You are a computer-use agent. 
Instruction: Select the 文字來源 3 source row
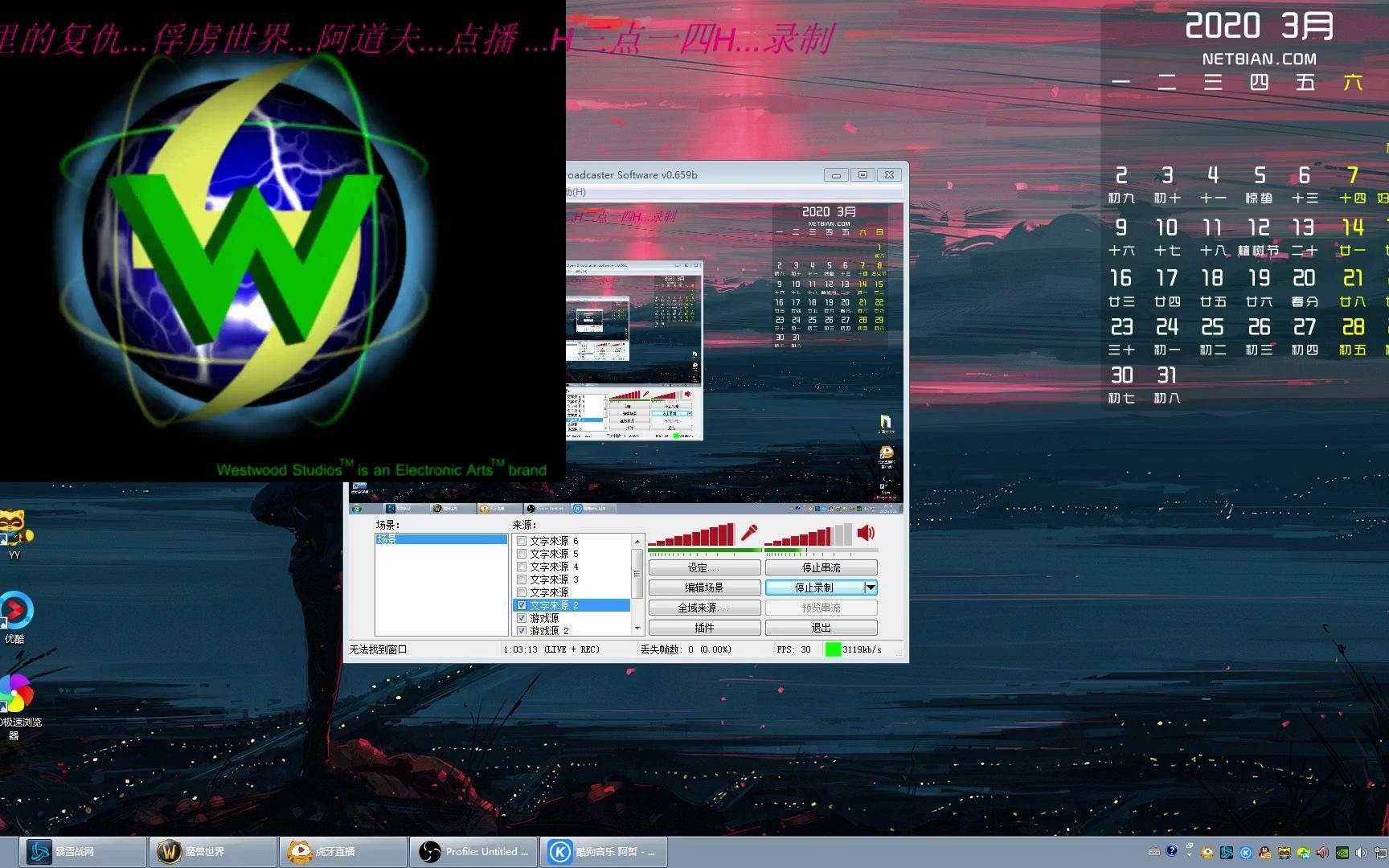tap(572, 579)
